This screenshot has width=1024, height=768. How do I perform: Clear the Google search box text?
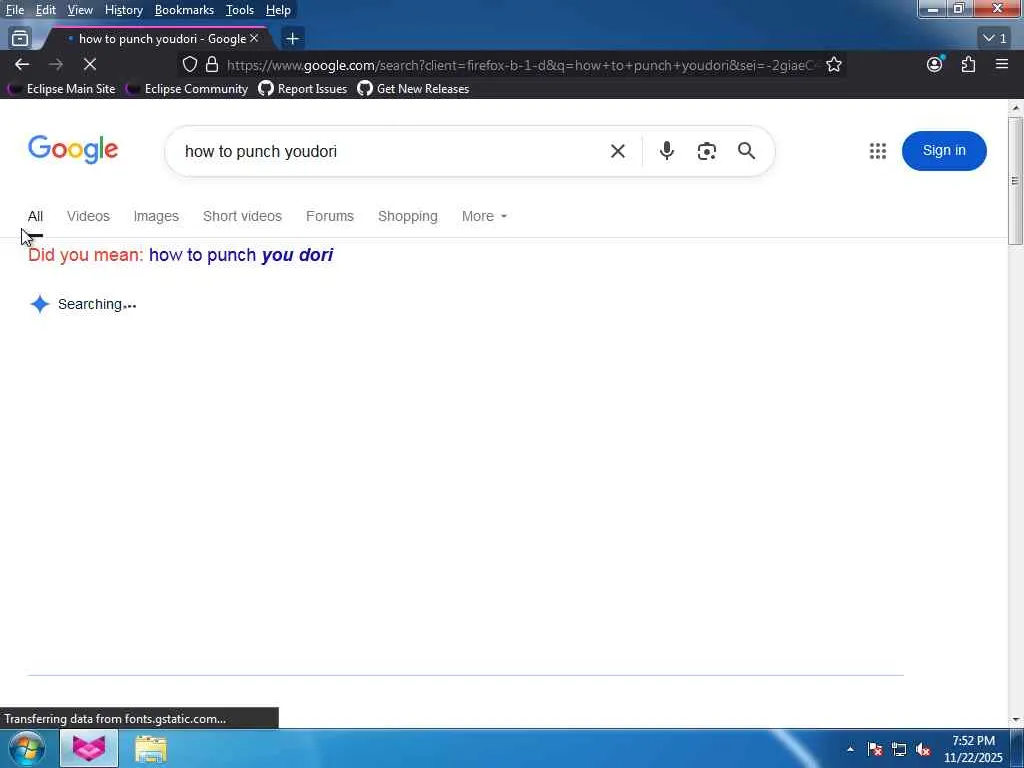(618, 152)
